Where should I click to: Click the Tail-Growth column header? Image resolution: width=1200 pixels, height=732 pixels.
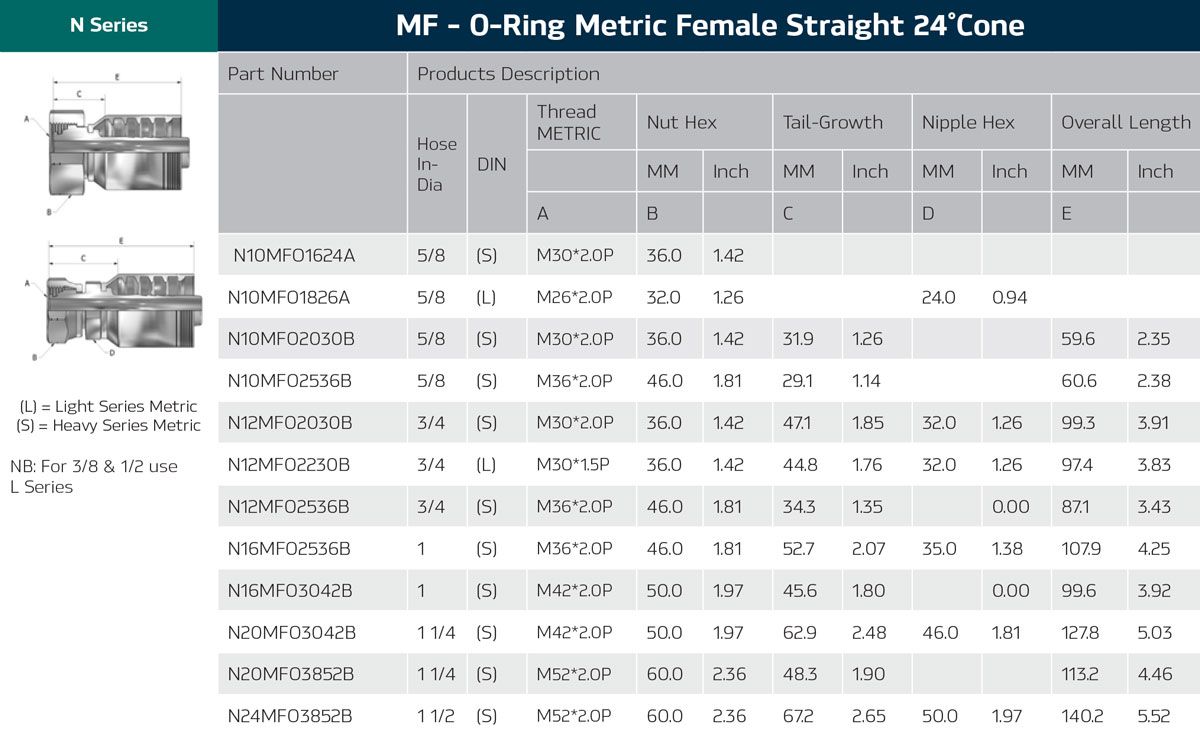click(833, 122)
